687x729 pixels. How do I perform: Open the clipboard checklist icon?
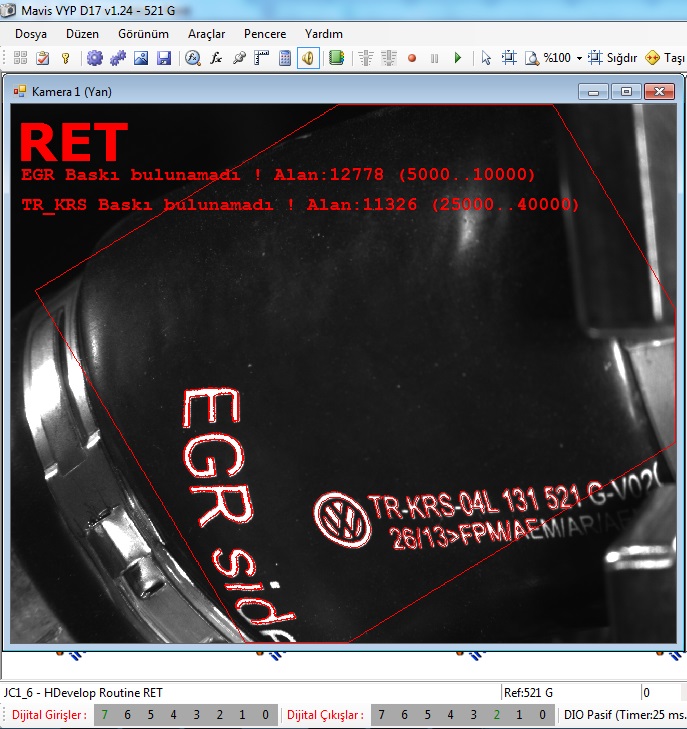(x=43, y=58)
